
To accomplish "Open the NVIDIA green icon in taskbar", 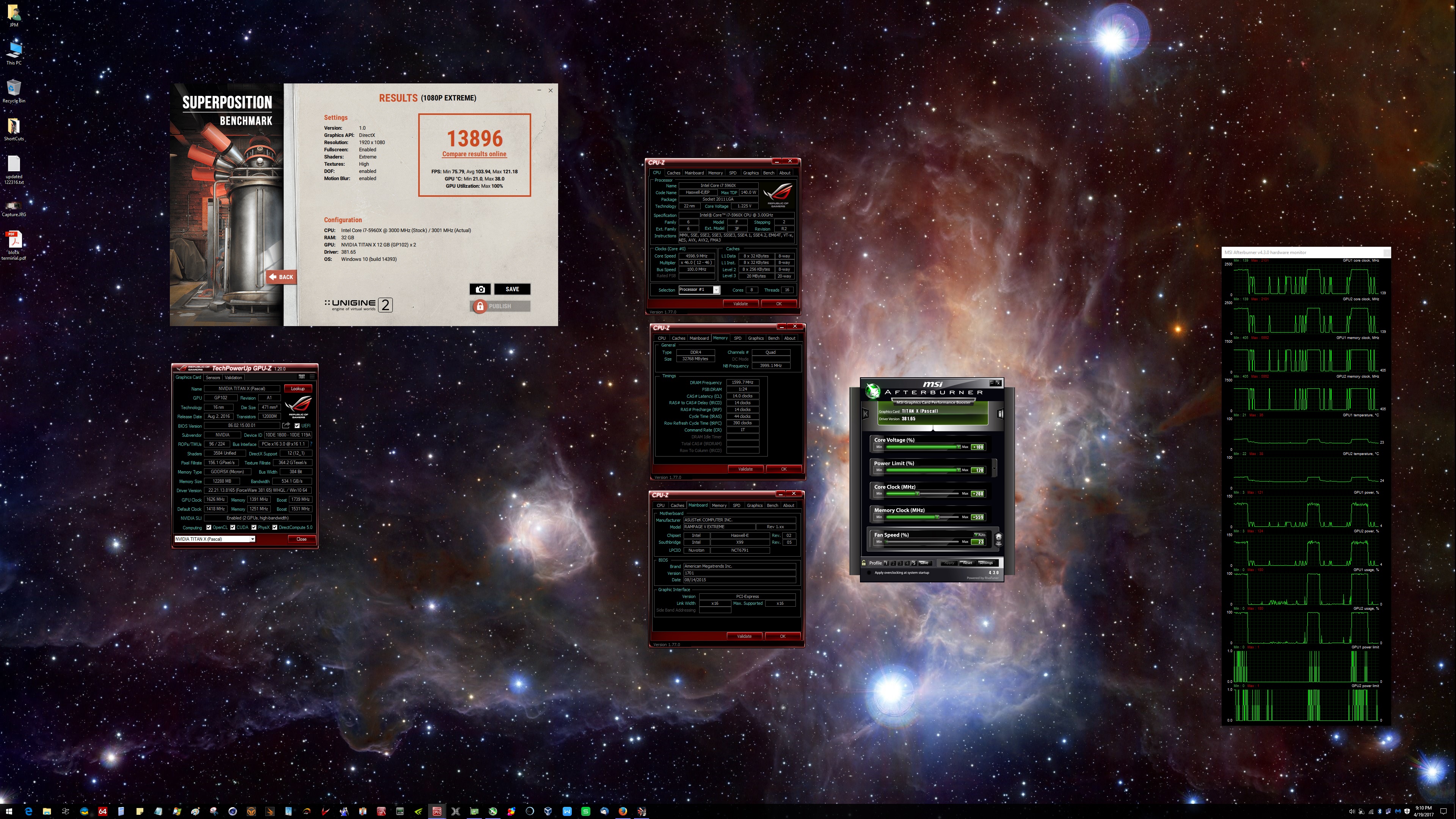I will [x=418, y=812].
